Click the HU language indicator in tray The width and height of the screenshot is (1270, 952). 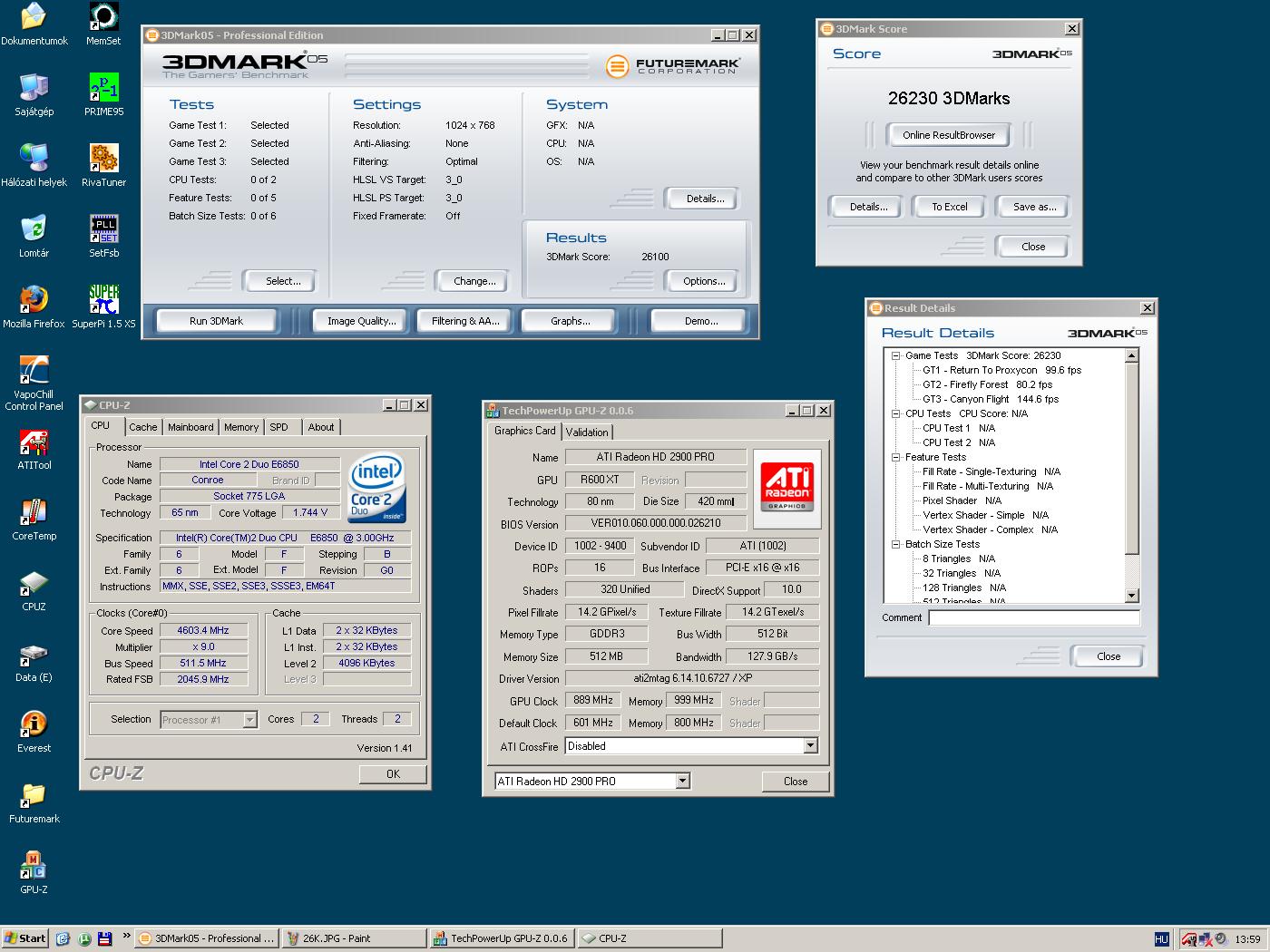1161,939
